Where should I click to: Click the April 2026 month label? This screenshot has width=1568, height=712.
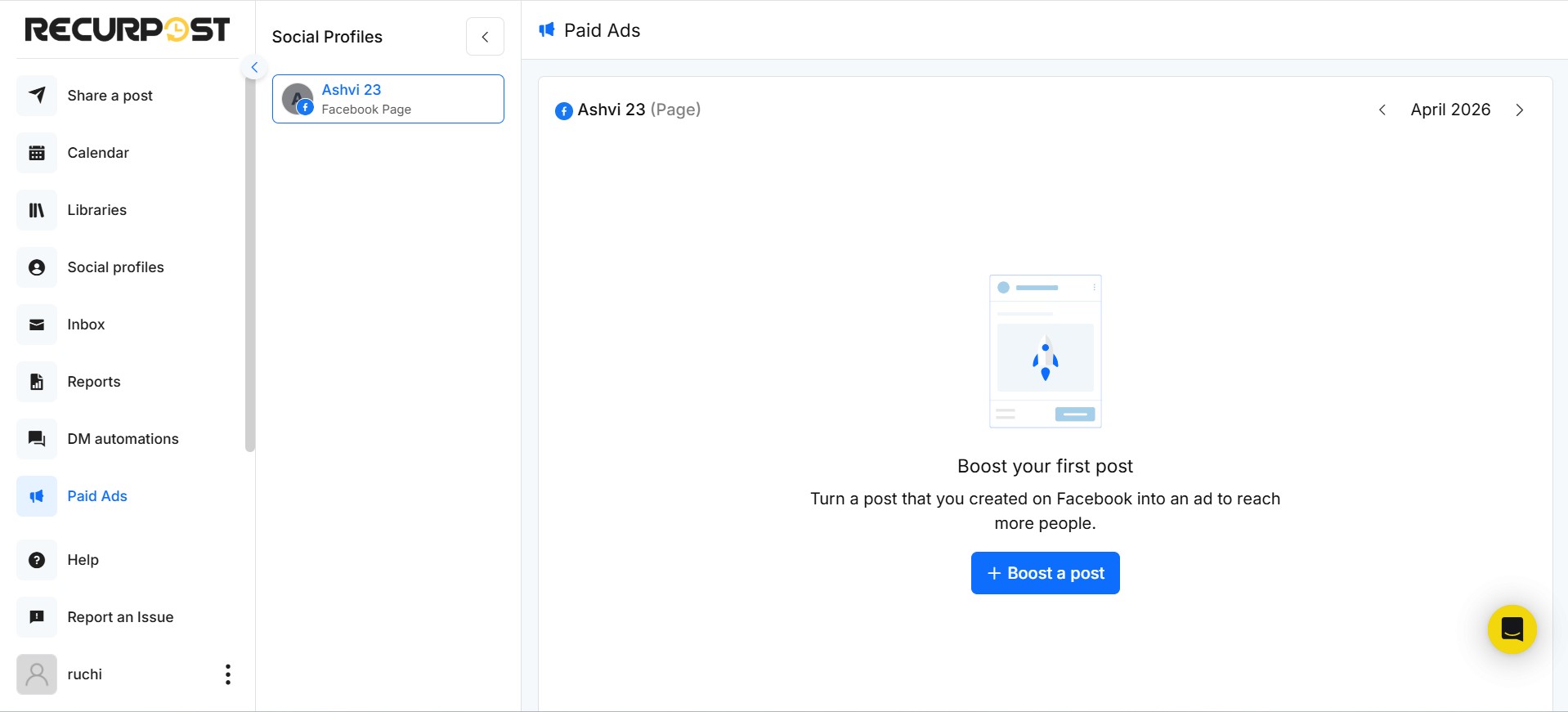[1450, 110]
